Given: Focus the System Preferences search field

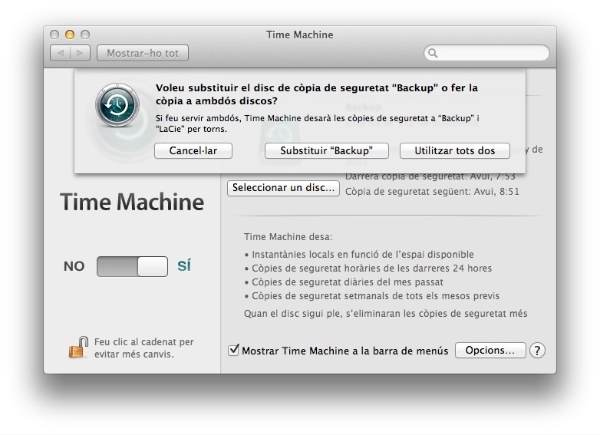Looking at the screenshot, I should 486,53.
